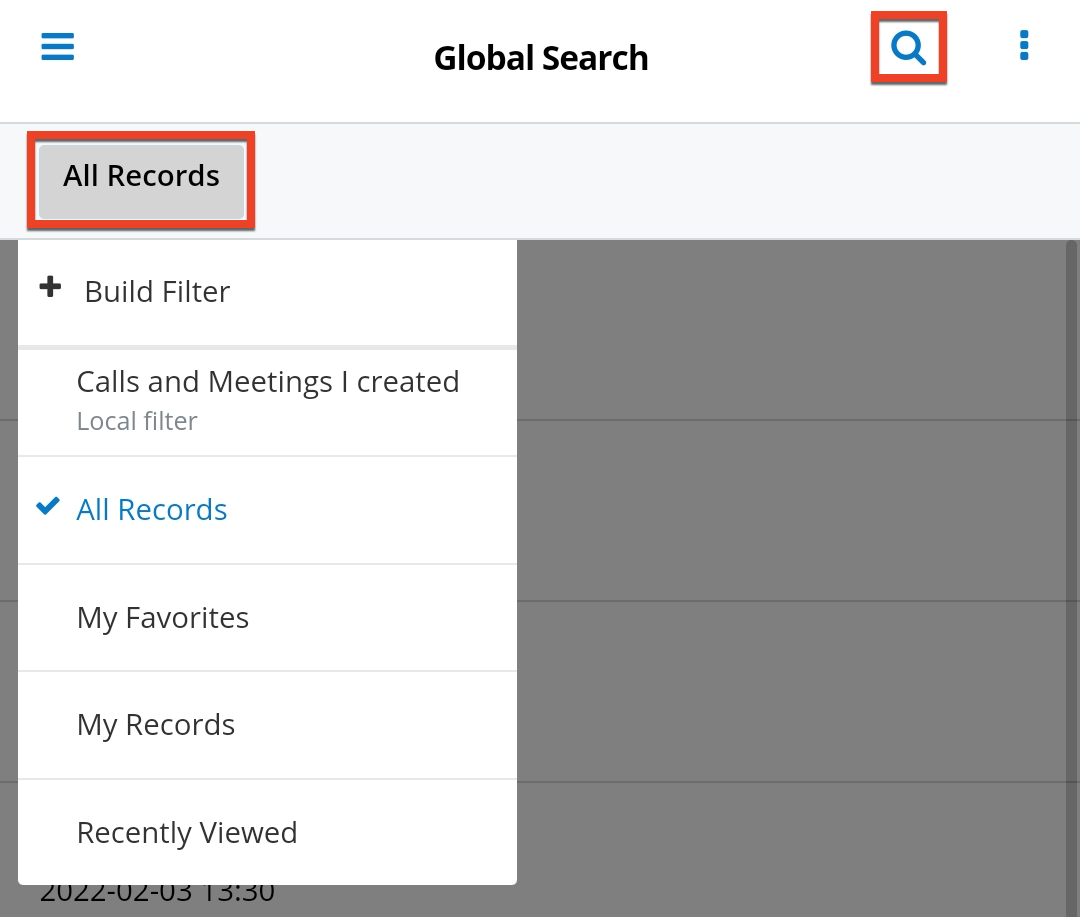
Task: Select Recently Viewed from the menu
Action: click(187, 832)
